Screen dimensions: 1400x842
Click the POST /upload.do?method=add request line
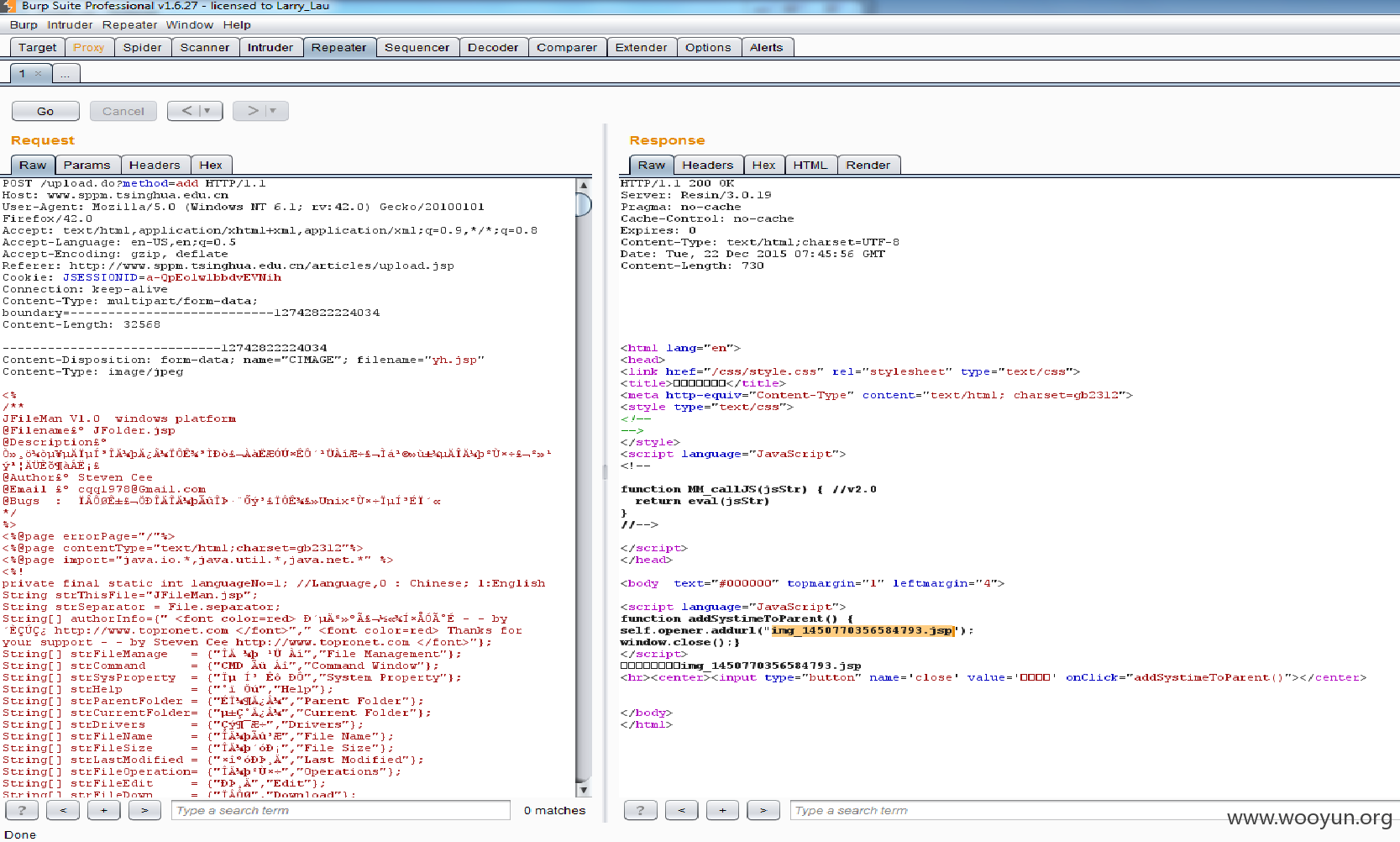tap(134, 183)
